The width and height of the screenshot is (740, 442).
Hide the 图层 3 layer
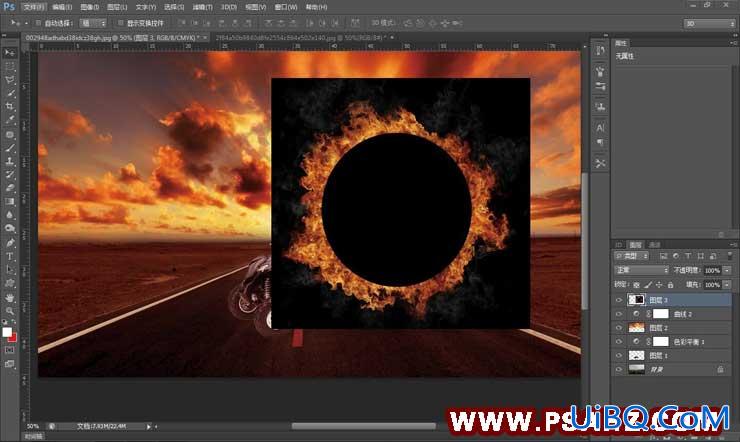619,300
